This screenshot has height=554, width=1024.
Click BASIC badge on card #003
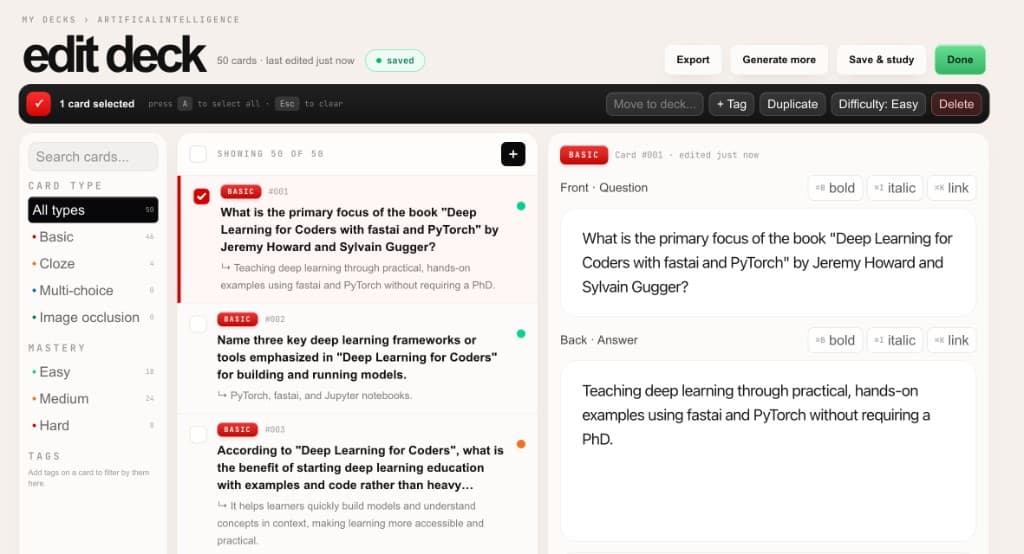click(237, 429)
